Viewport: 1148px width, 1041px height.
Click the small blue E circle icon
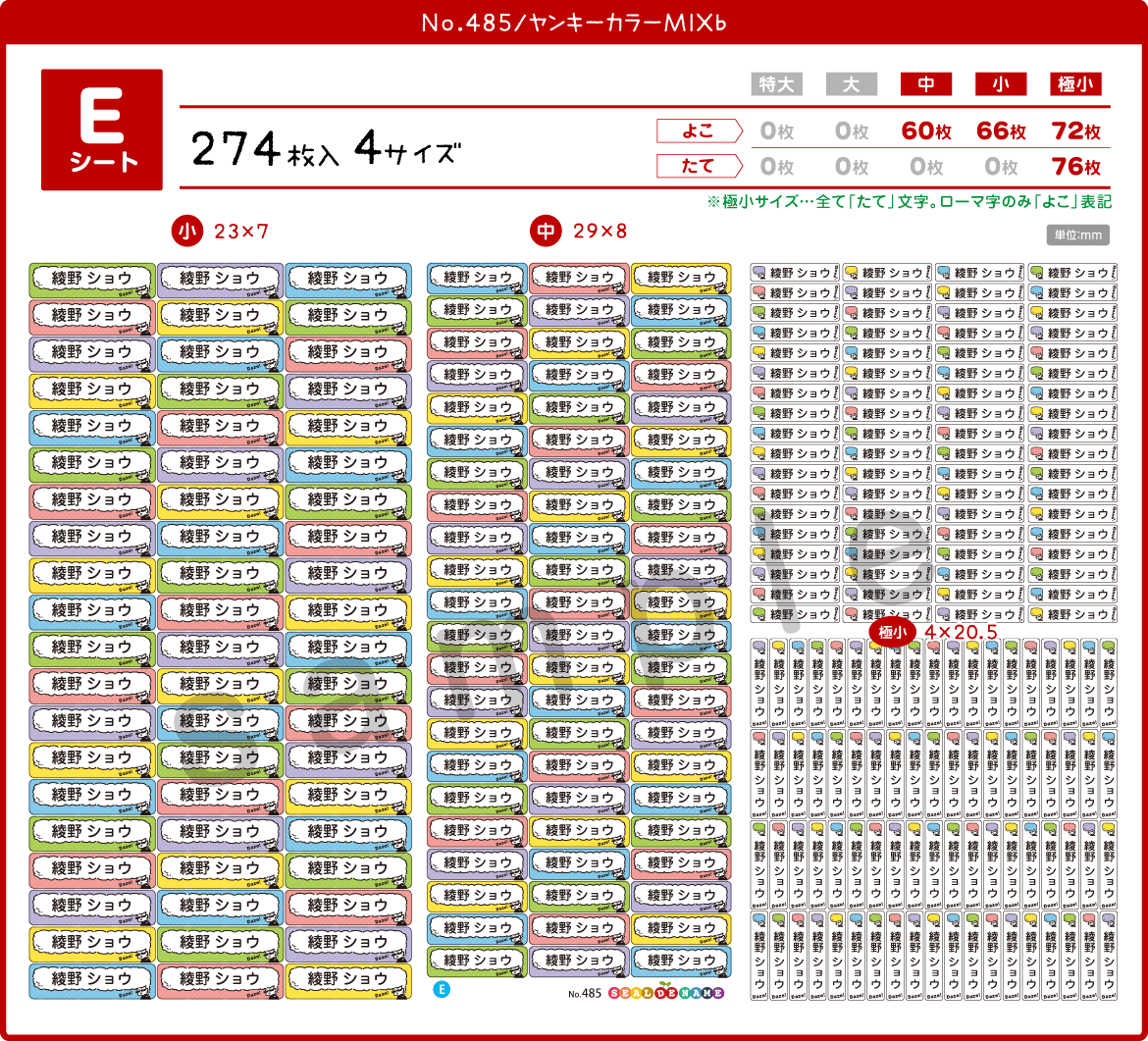(x=442, y=990)
